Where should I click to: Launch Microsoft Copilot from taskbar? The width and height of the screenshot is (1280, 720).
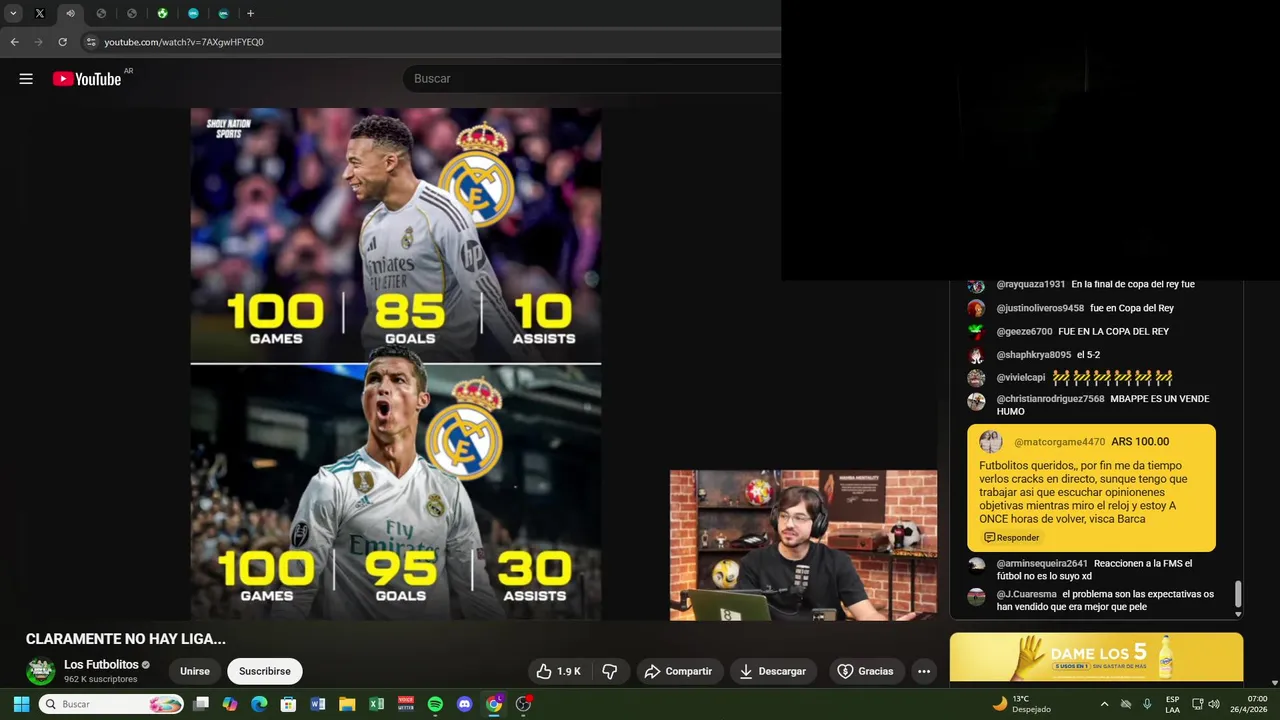[230, 704]
